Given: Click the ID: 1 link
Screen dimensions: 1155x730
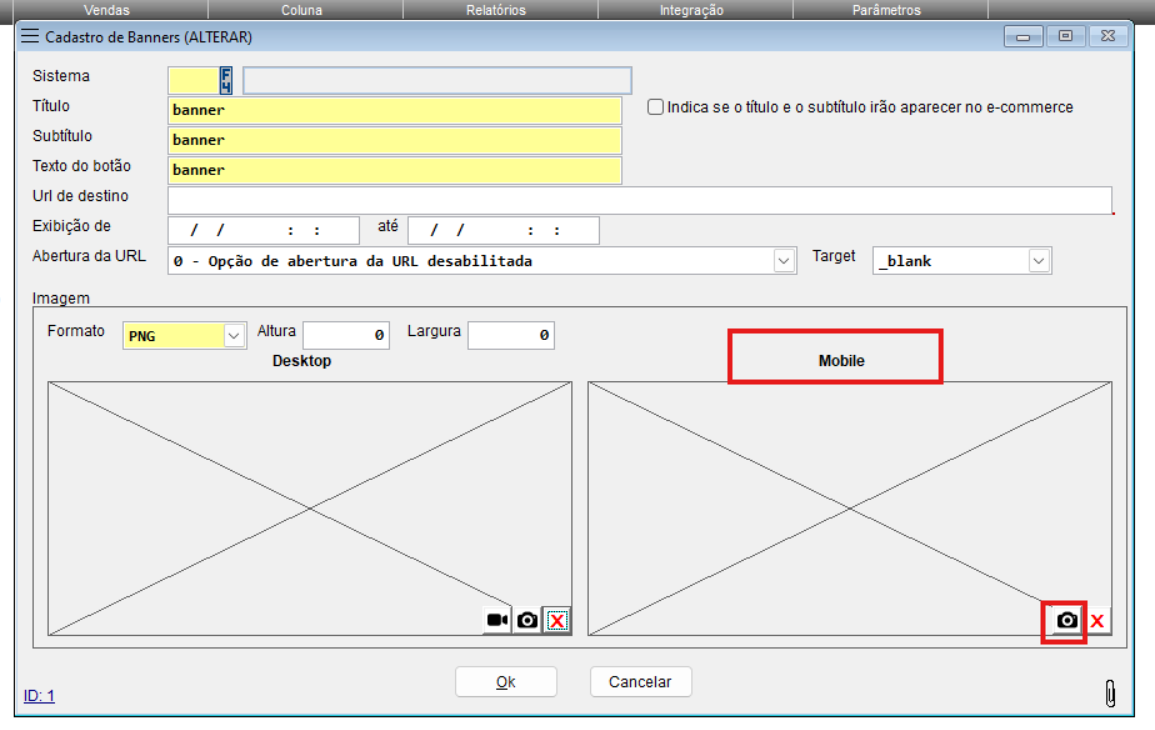Looking at the screenshot, I should 39,695.
